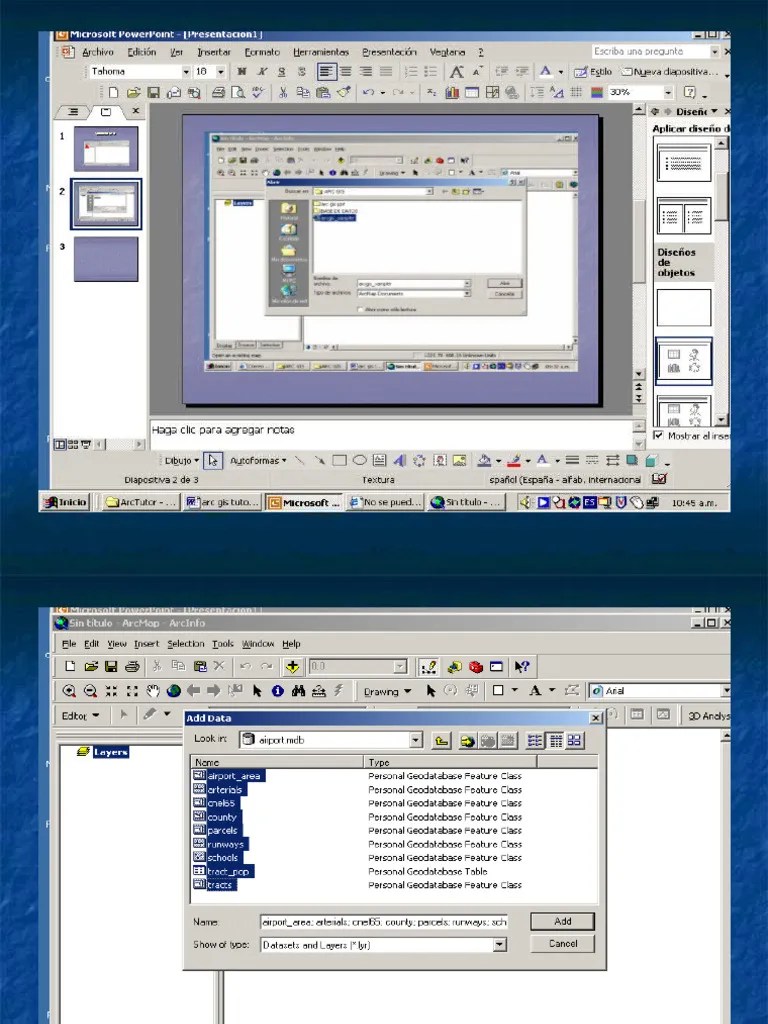Click the Name input field in Add Data
Screen dimensions: 768x1024
coord(384,922)
